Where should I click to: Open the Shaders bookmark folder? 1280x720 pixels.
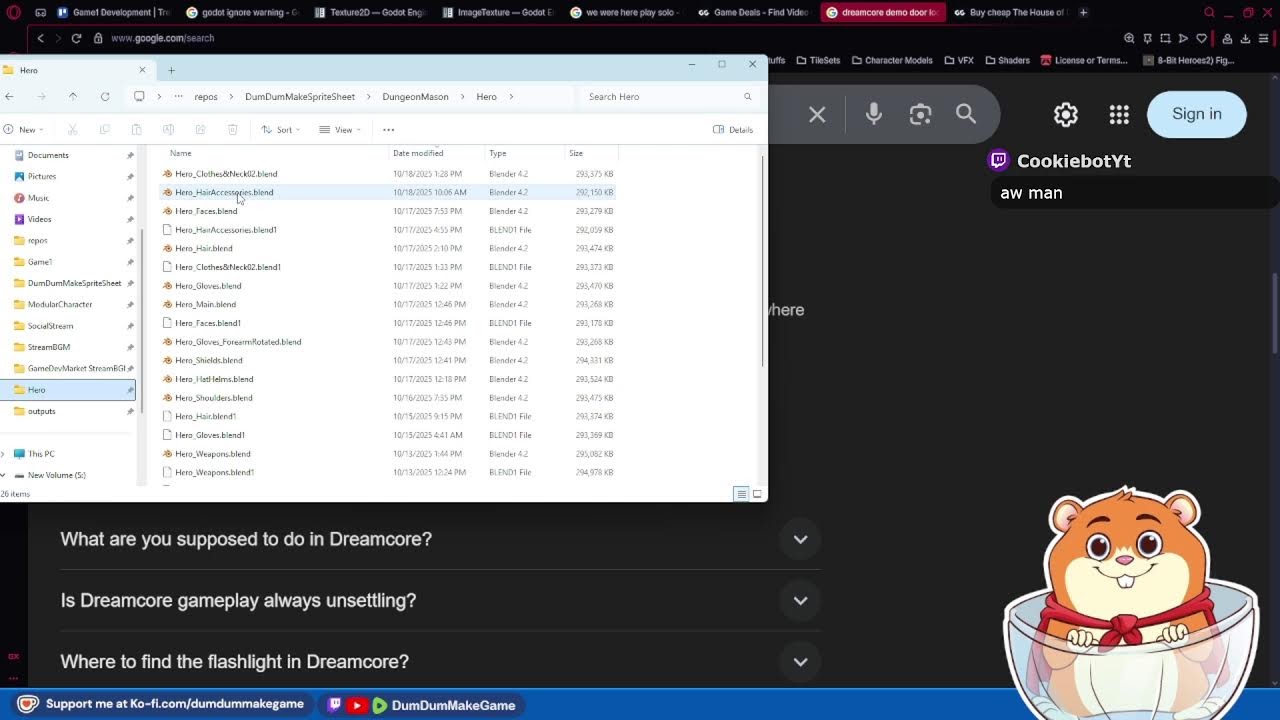click(1007, 60)
